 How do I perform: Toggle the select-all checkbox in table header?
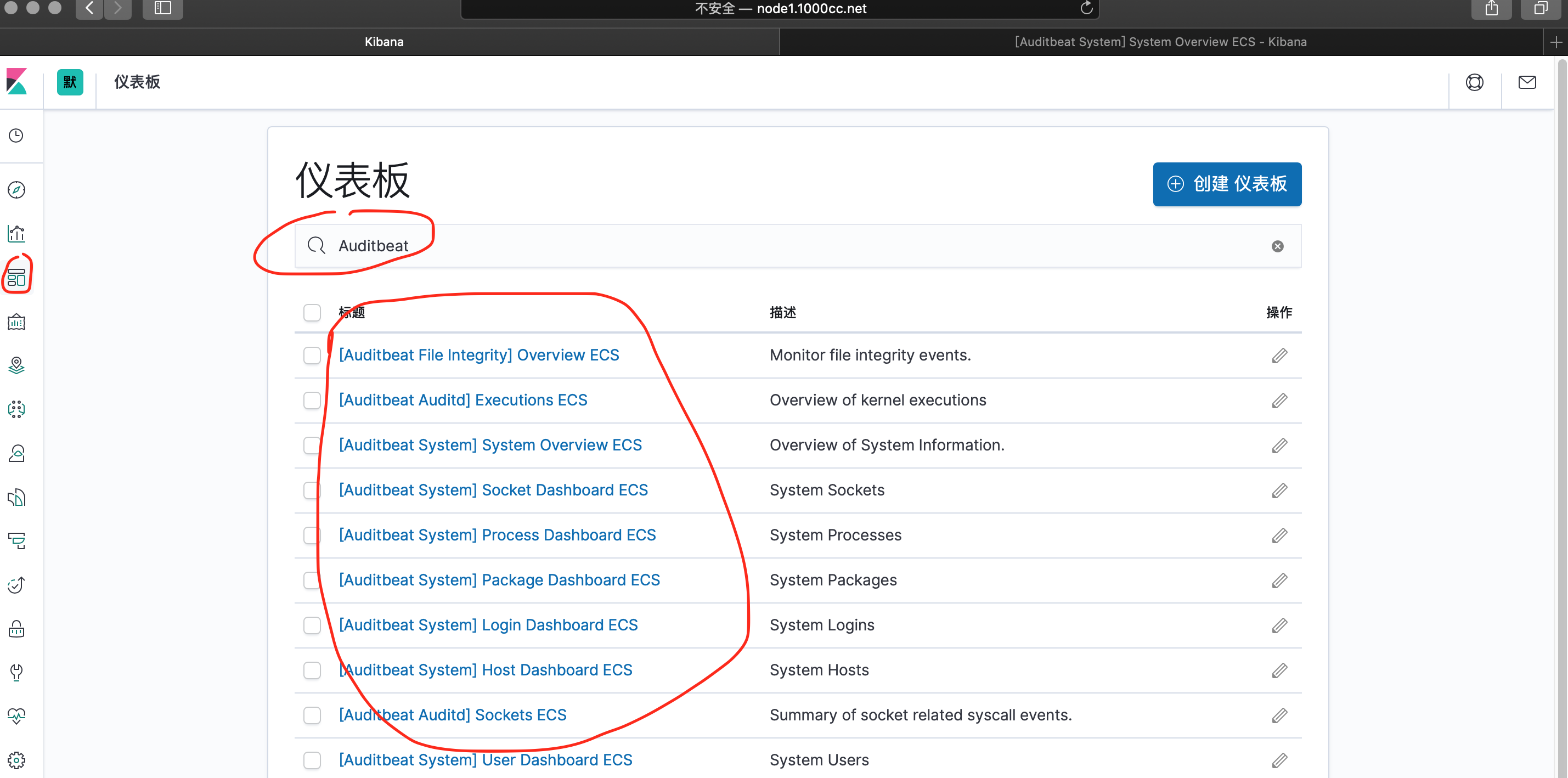[x=312, y=312]
